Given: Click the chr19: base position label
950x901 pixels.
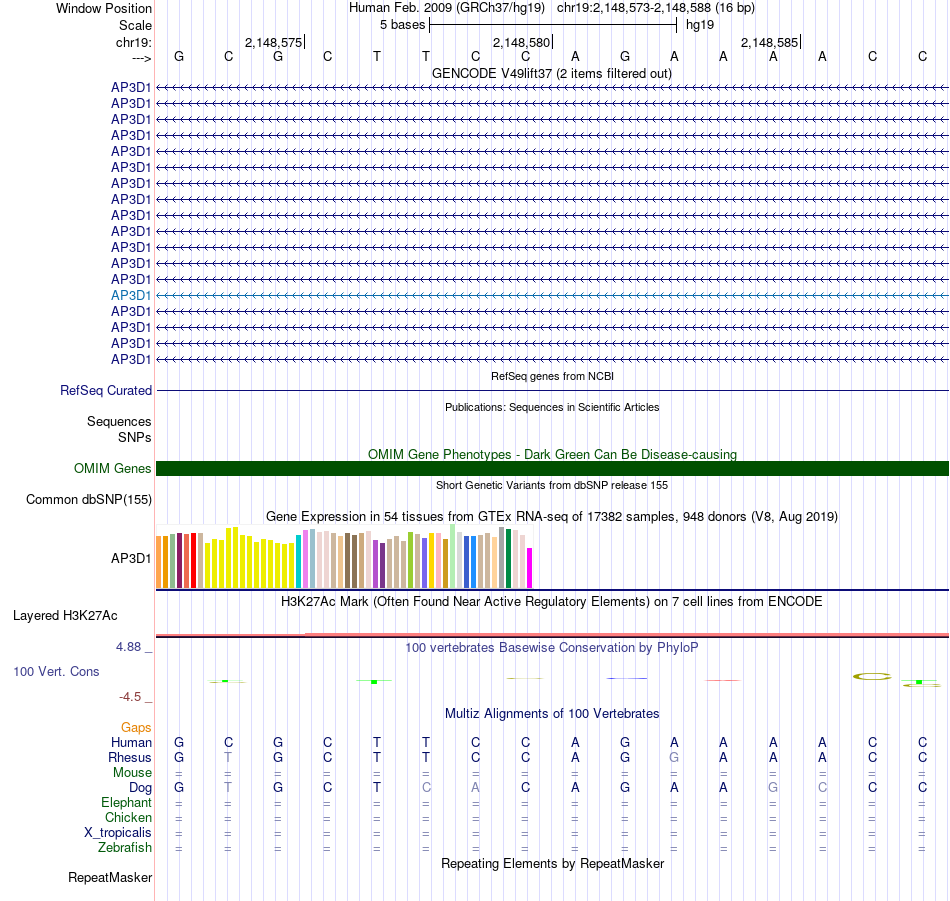Looking at the screenshot, I should pyautogui.click(x=133, y=42).
